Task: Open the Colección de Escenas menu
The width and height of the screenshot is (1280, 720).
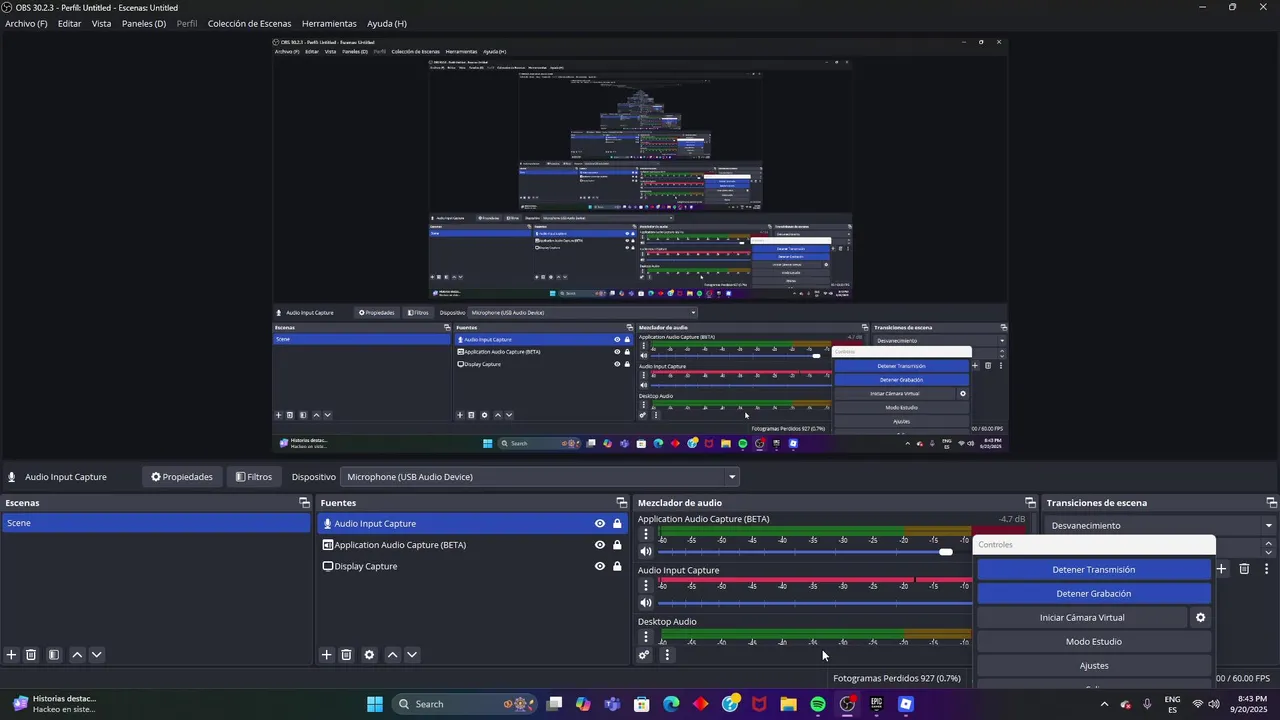Action: click(250, 23)
